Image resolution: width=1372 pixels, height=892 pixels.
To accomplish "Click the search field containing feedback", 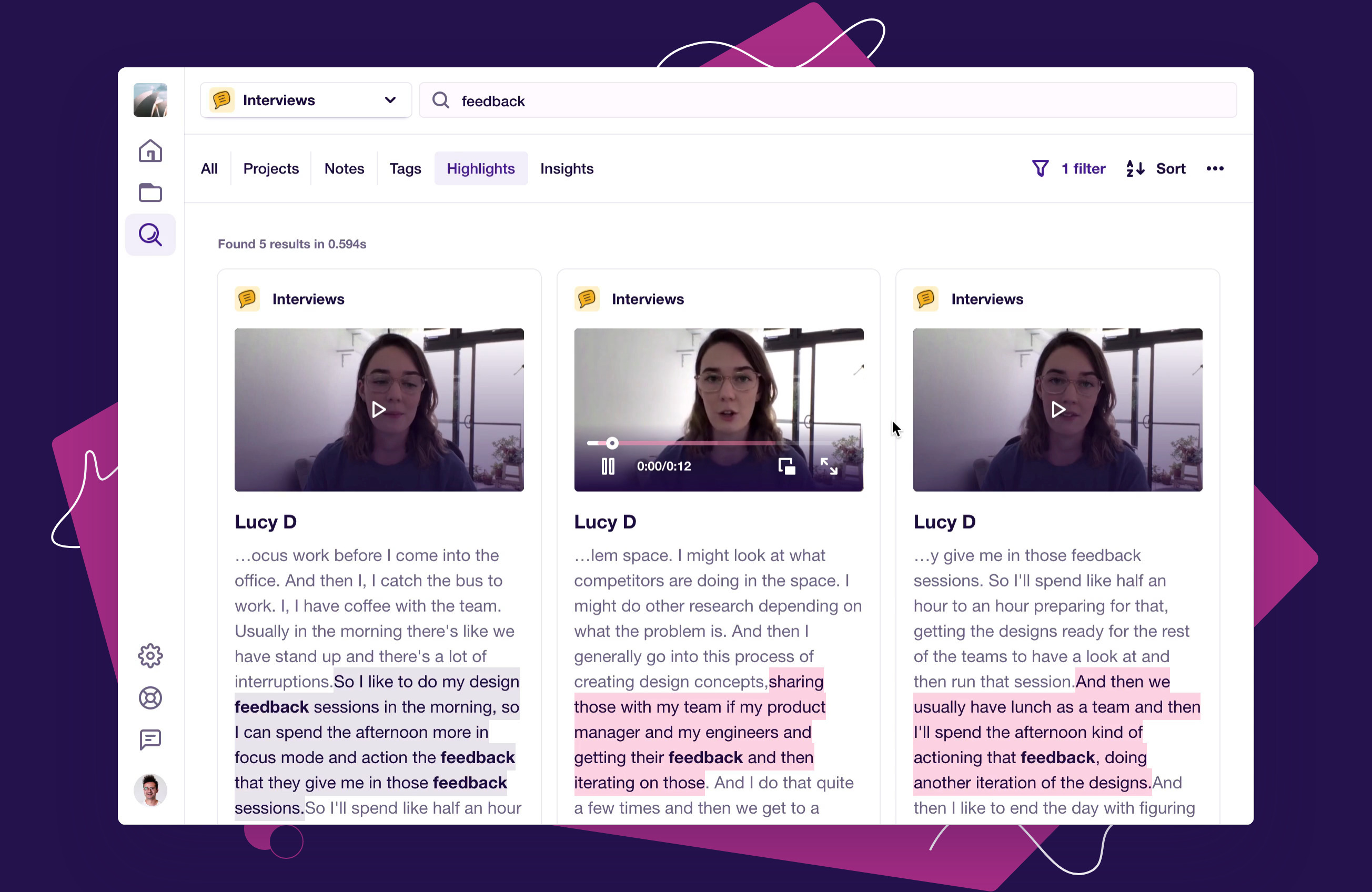I will [827, 100].
